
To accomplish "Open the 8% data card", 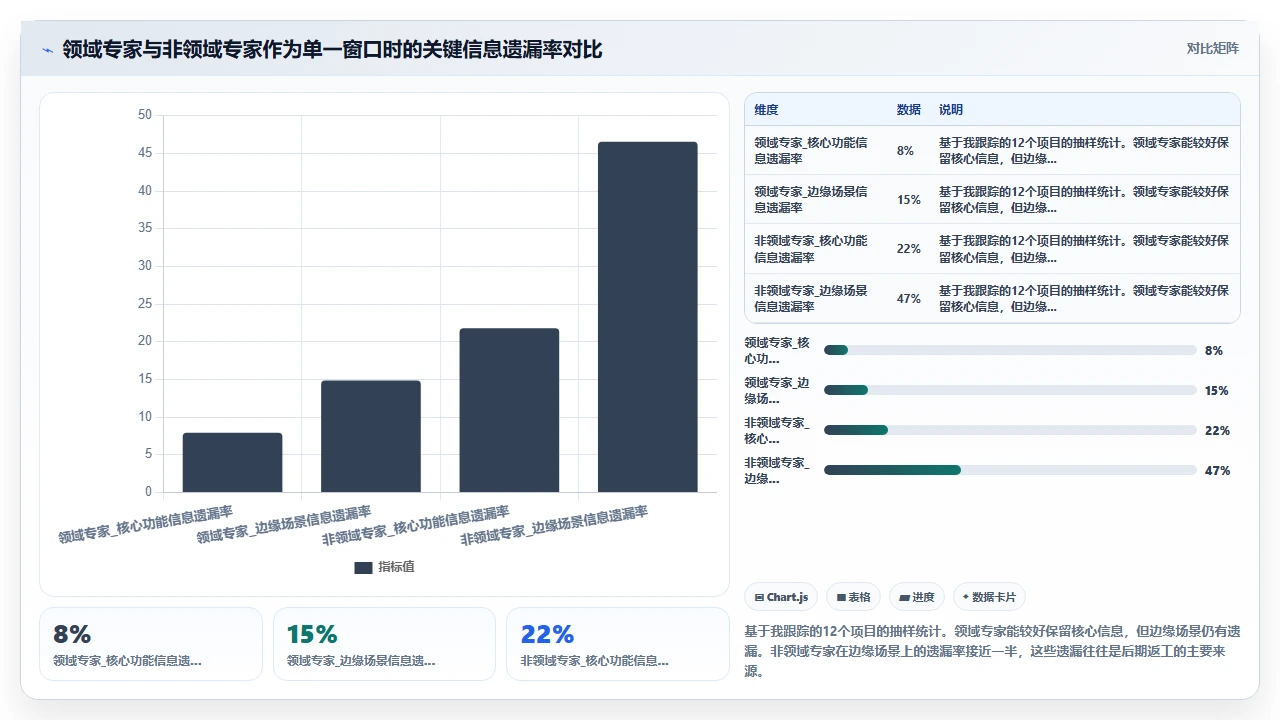I will (x=151, y=644).
